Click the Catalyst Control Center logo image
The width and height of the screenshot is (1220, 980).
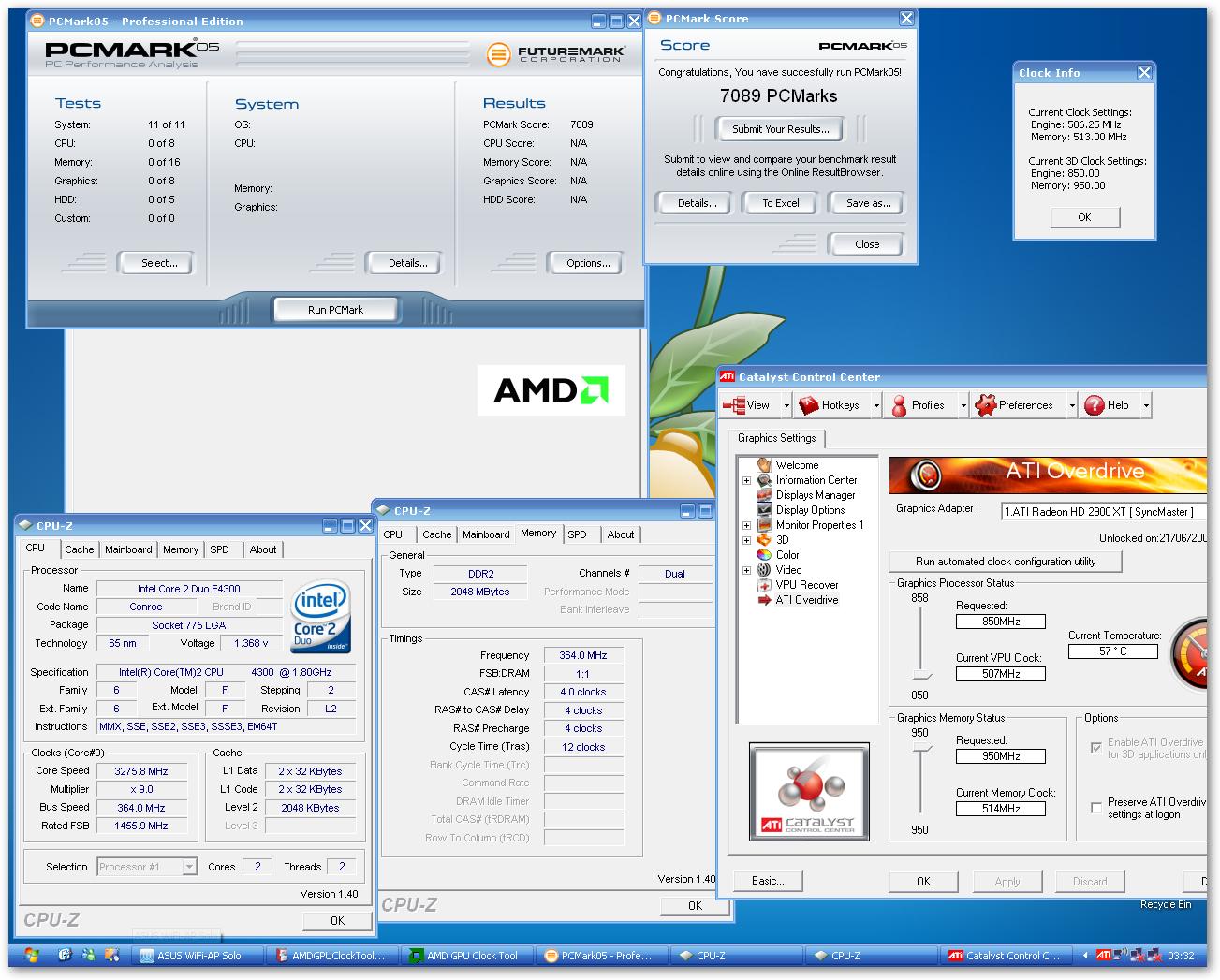click(x=809, y=792)
